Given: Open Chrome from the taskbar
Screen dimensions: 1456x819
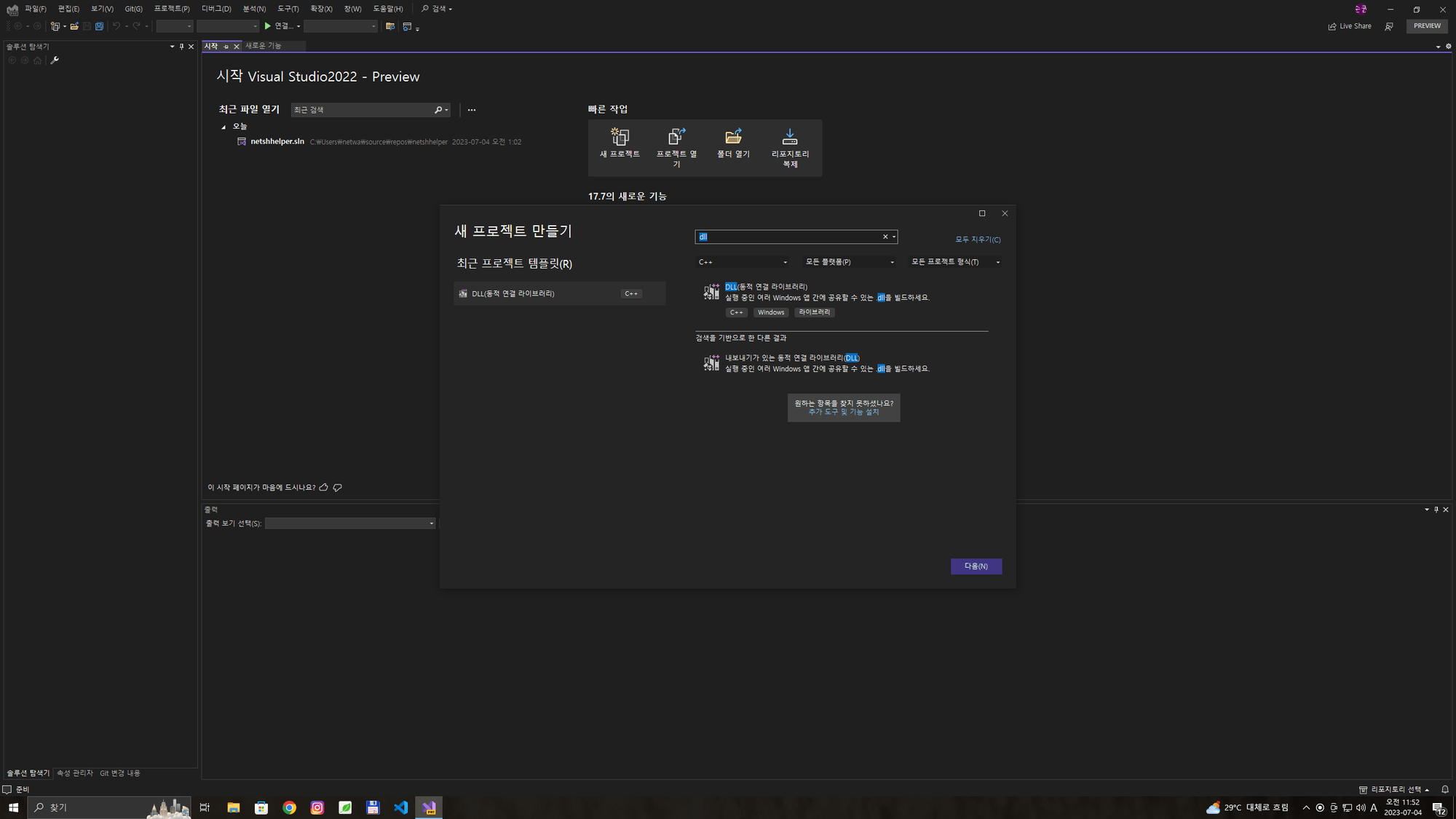Looking at the screenshot, I should (289, 807).
